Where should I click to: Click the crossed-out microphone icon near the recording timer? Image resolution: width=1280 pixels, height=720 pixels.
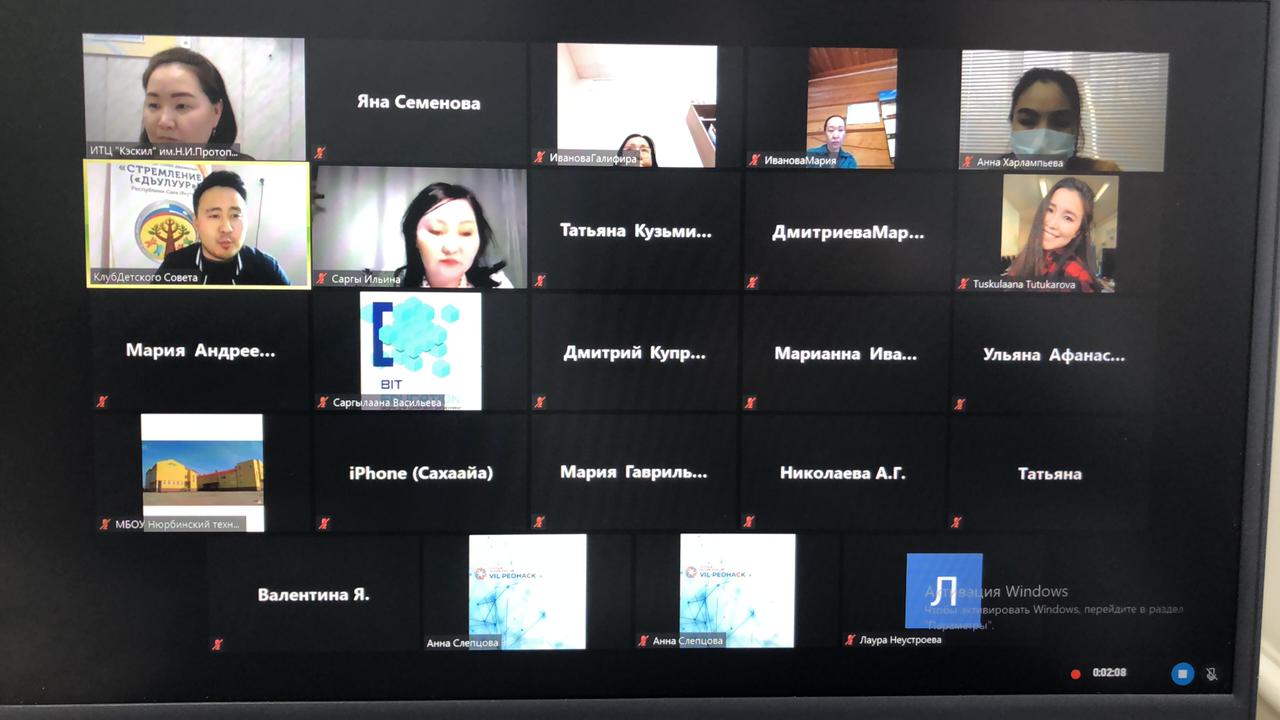[x=1212, y=674]
